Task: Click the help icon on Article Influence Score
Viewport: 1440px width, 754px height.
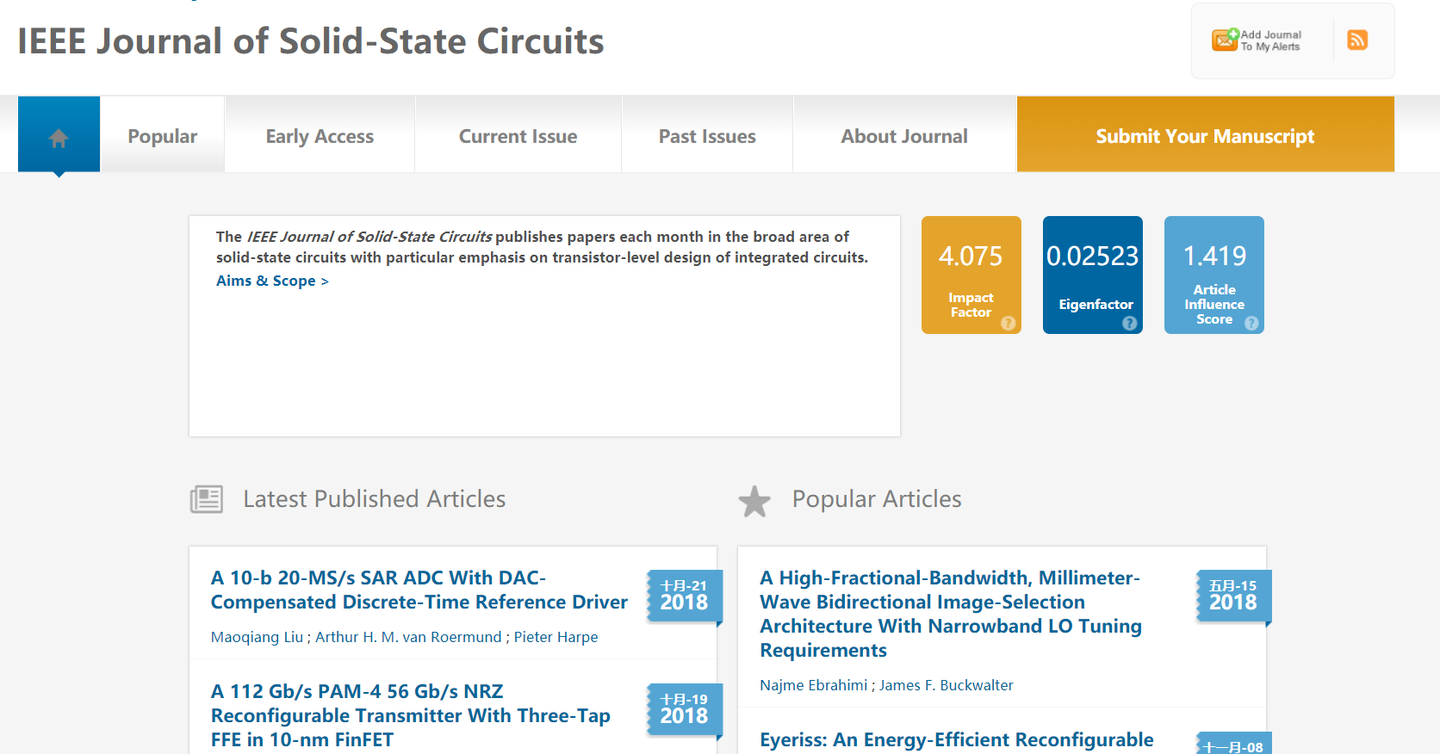Action: point(1251,323)
